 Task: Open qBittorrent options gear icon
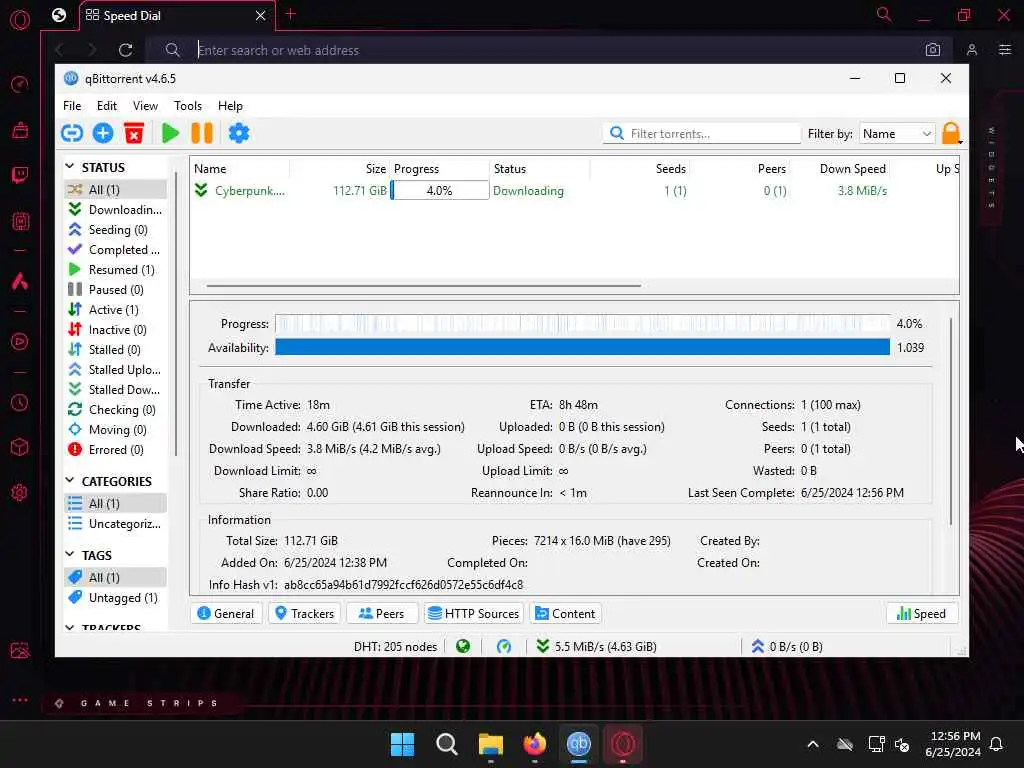pyautogui.click(x=239, y=133)
